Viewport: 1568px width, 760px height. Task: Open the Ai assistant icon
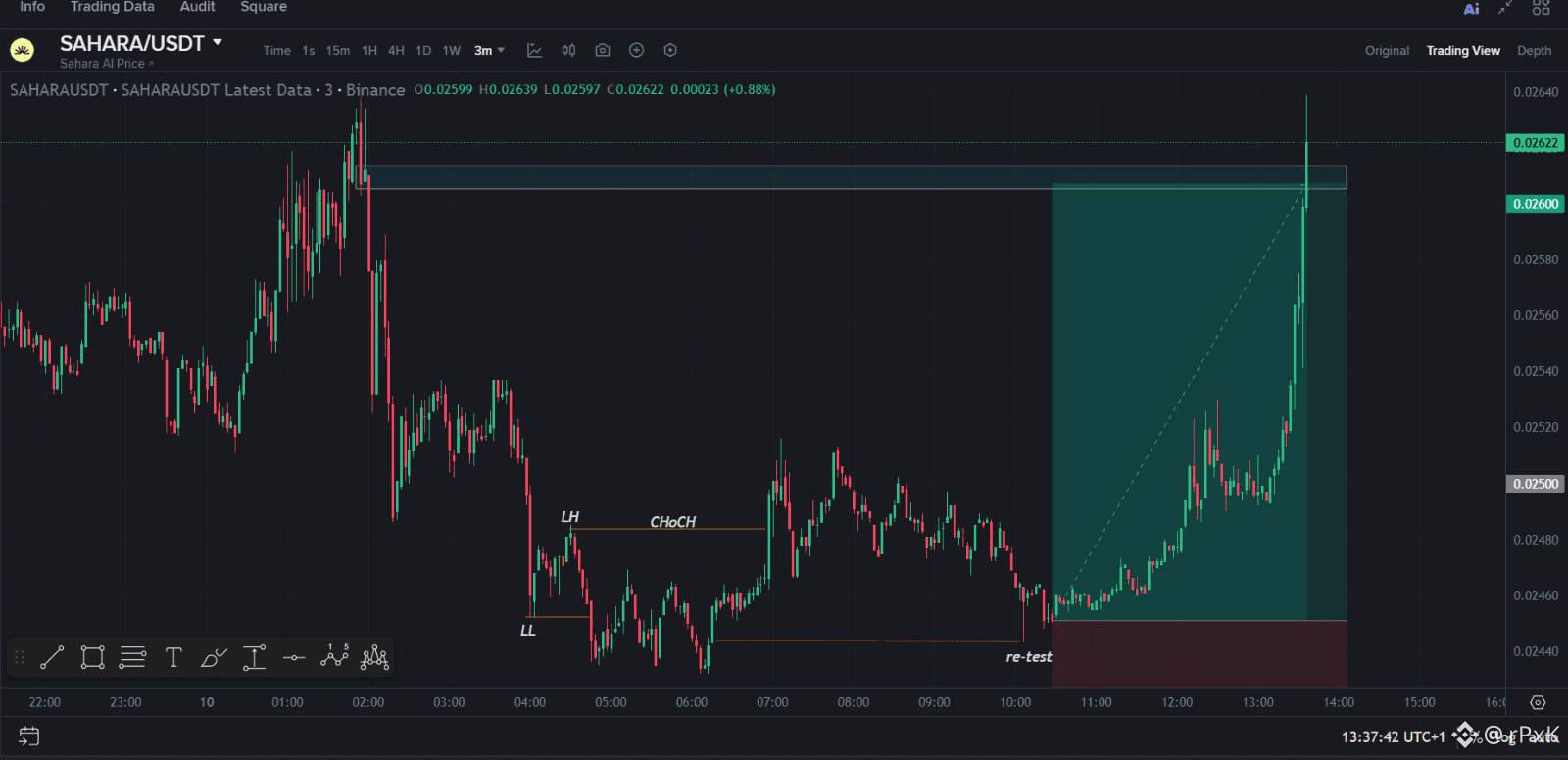(x=1472, y=8)
